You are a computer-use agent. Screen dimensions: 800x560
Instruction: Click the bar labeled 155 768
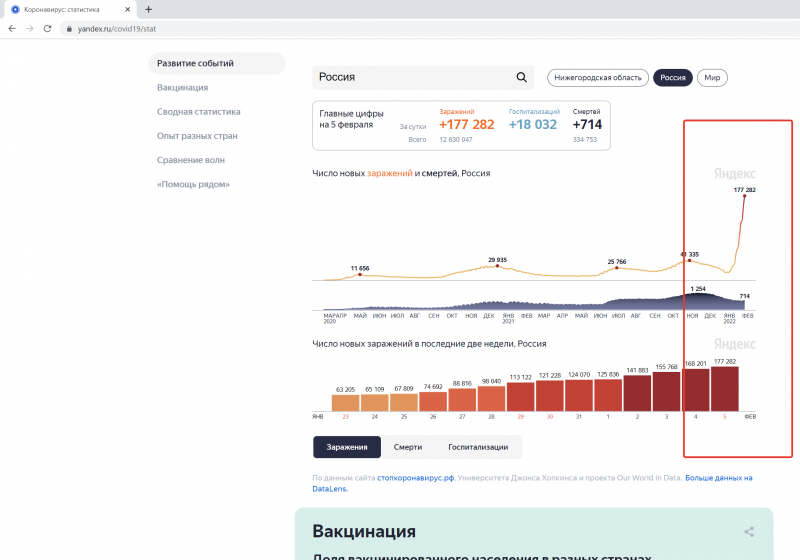[666, 391]
